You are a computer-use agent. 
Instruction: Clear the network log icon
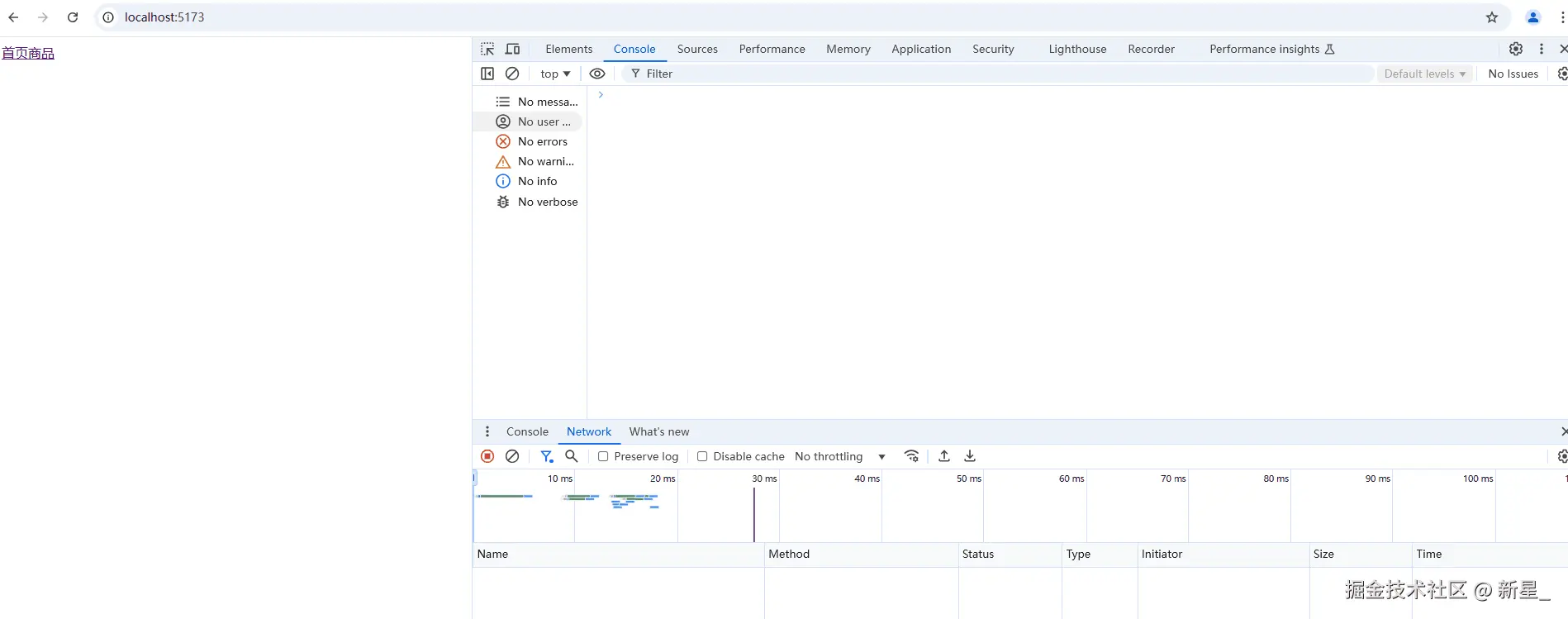(x=512, y=456)
